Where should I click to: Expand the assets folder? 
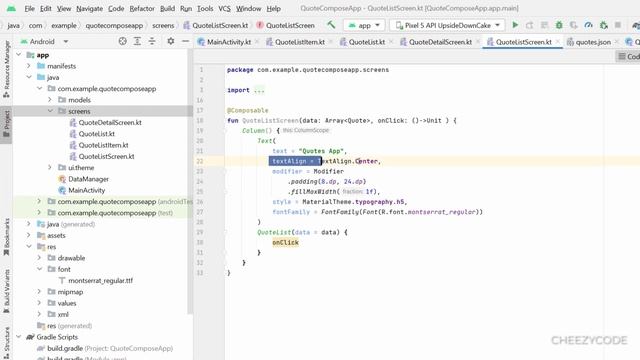coord(29,236)
